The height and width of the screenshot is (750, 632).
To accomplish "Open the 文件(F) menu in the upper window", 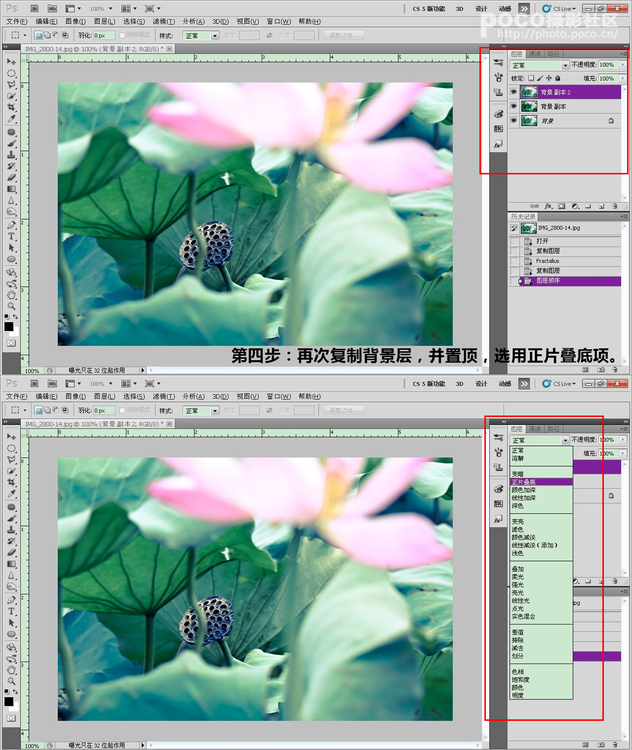I will coord(17,22).
